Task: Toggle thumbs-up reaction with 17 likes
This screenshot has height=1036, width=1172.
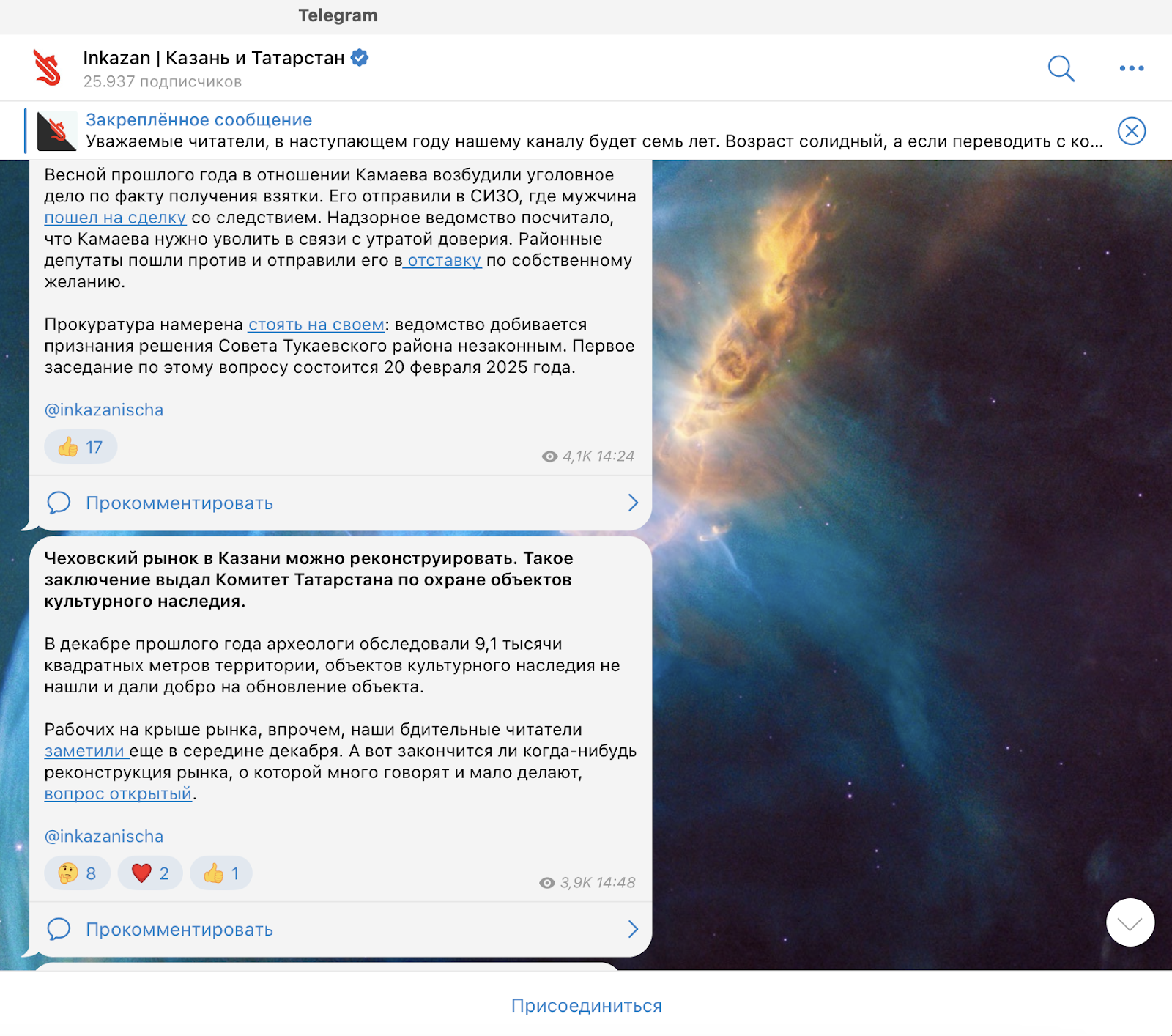Action: click(81, 447)
